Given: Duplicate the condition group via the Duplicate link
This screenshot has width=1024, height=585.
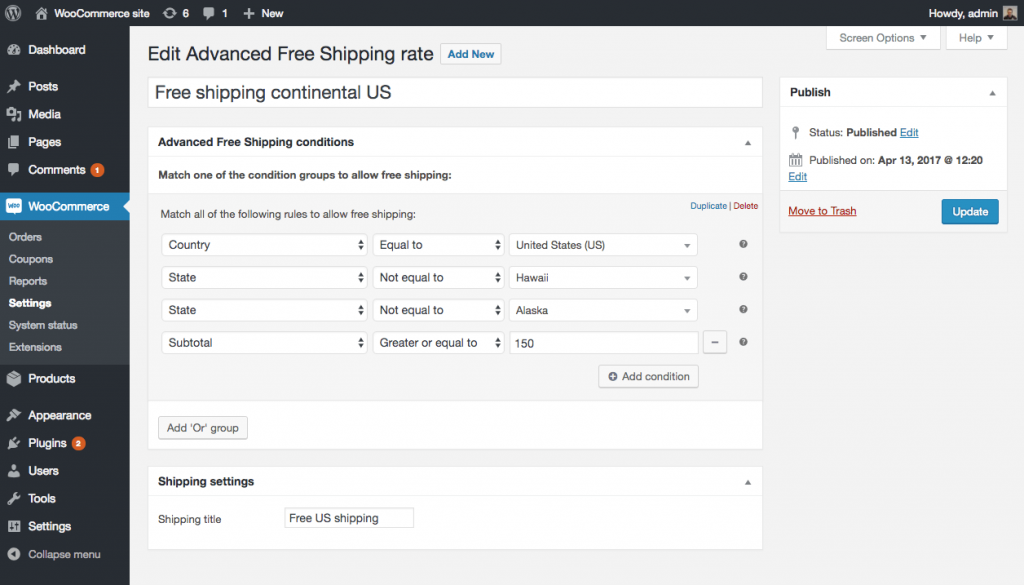Looking at the screenshot, I should tap(709, 205).
